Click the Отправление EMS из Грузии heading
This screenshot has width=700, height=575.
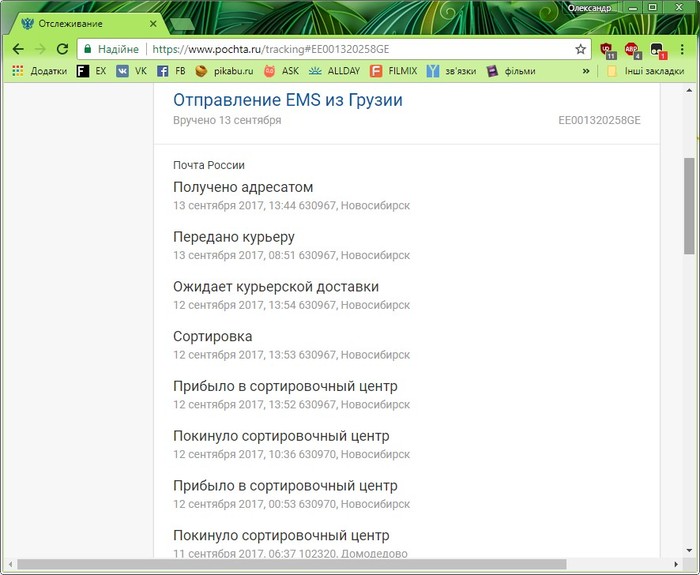point(288,100)
